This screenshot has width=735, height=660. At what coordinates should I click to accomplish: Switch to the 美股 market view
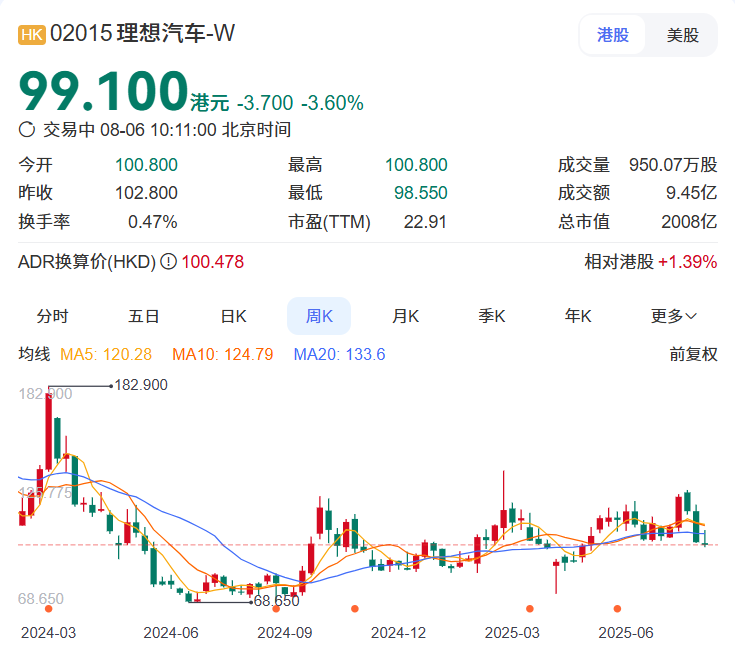[x=683, y=35]
